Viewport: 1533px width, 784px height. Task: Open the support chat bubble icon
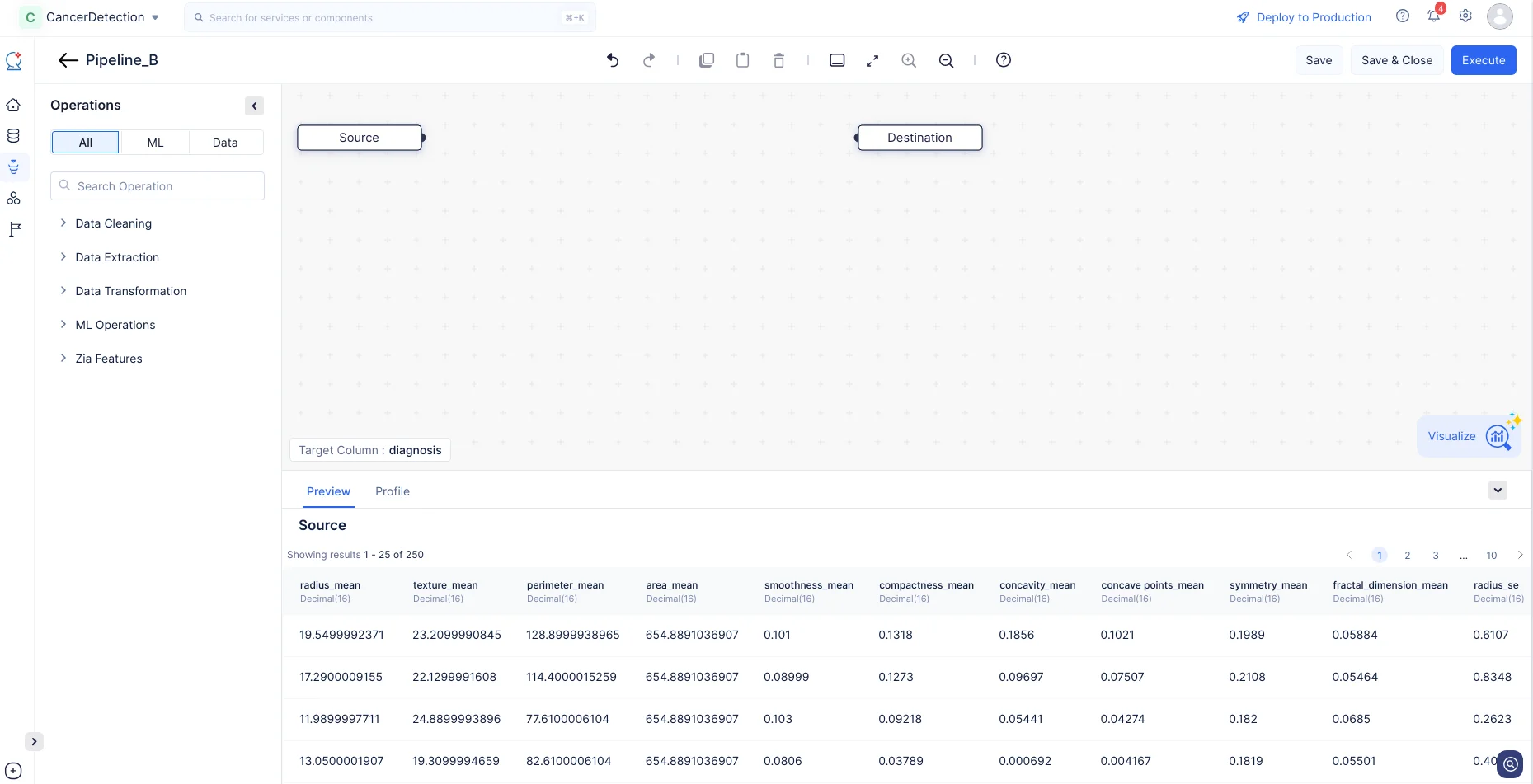(1510, 764)
